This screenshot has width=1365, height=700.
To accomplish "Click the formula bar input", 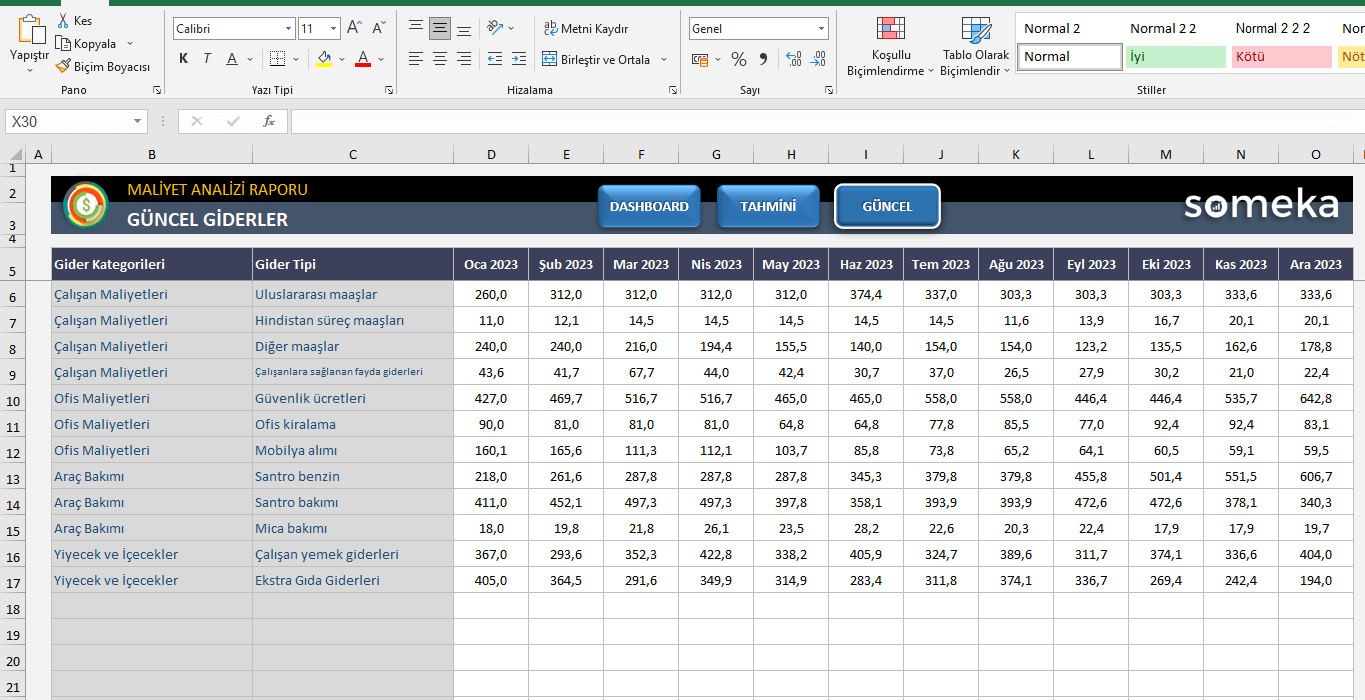I will point(826,122).
